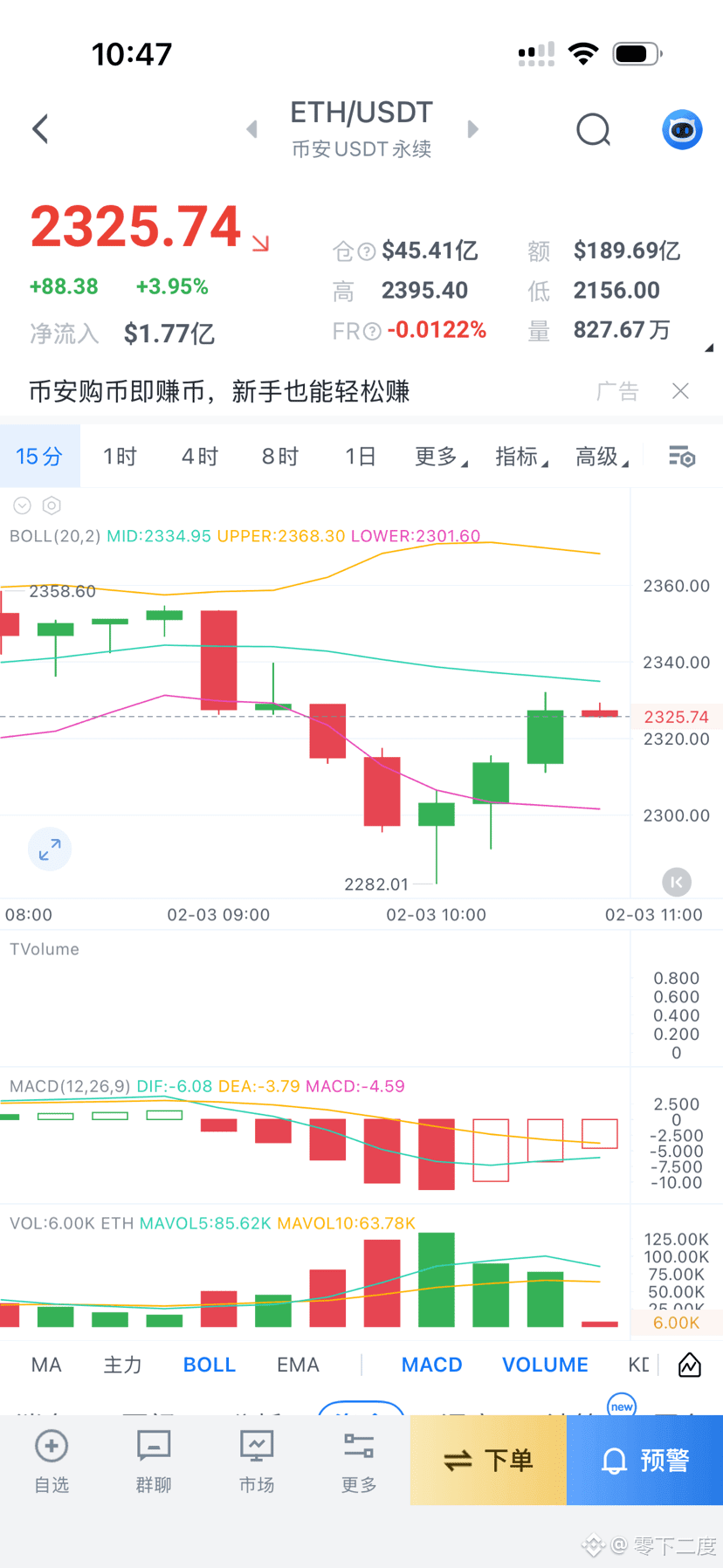Switch to the 1时 timeframe tab
Image resolution: width=723 pixels, height=1568 pixels.
[120, 457]
